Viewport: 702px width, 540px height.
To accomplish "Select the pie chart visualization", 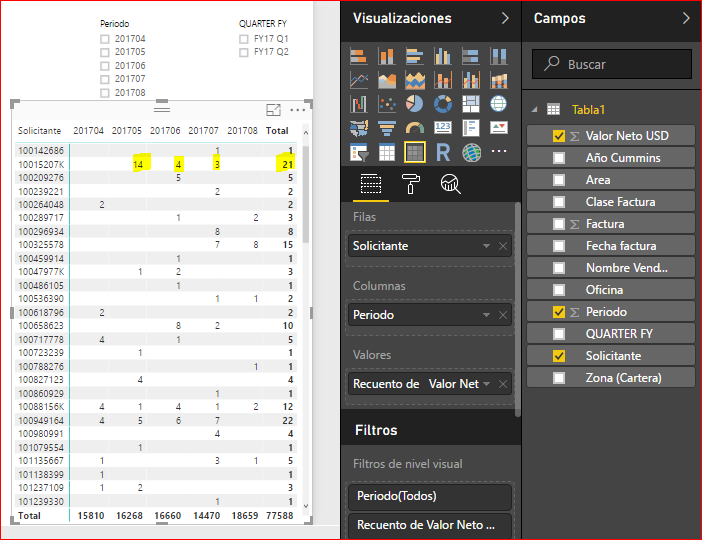I will 415,104.
